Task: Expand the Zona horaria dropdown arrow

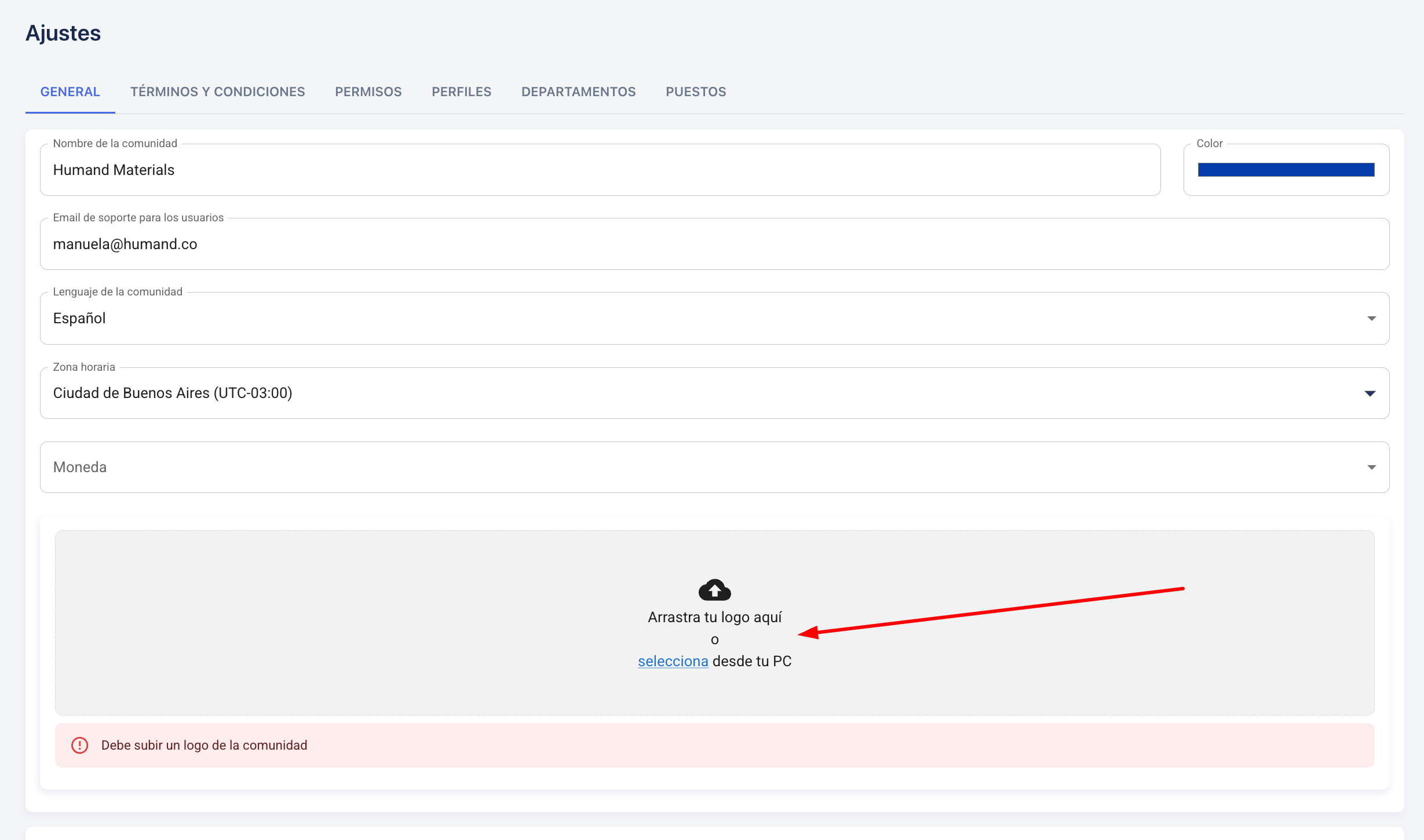Action: click(1370, 393)
